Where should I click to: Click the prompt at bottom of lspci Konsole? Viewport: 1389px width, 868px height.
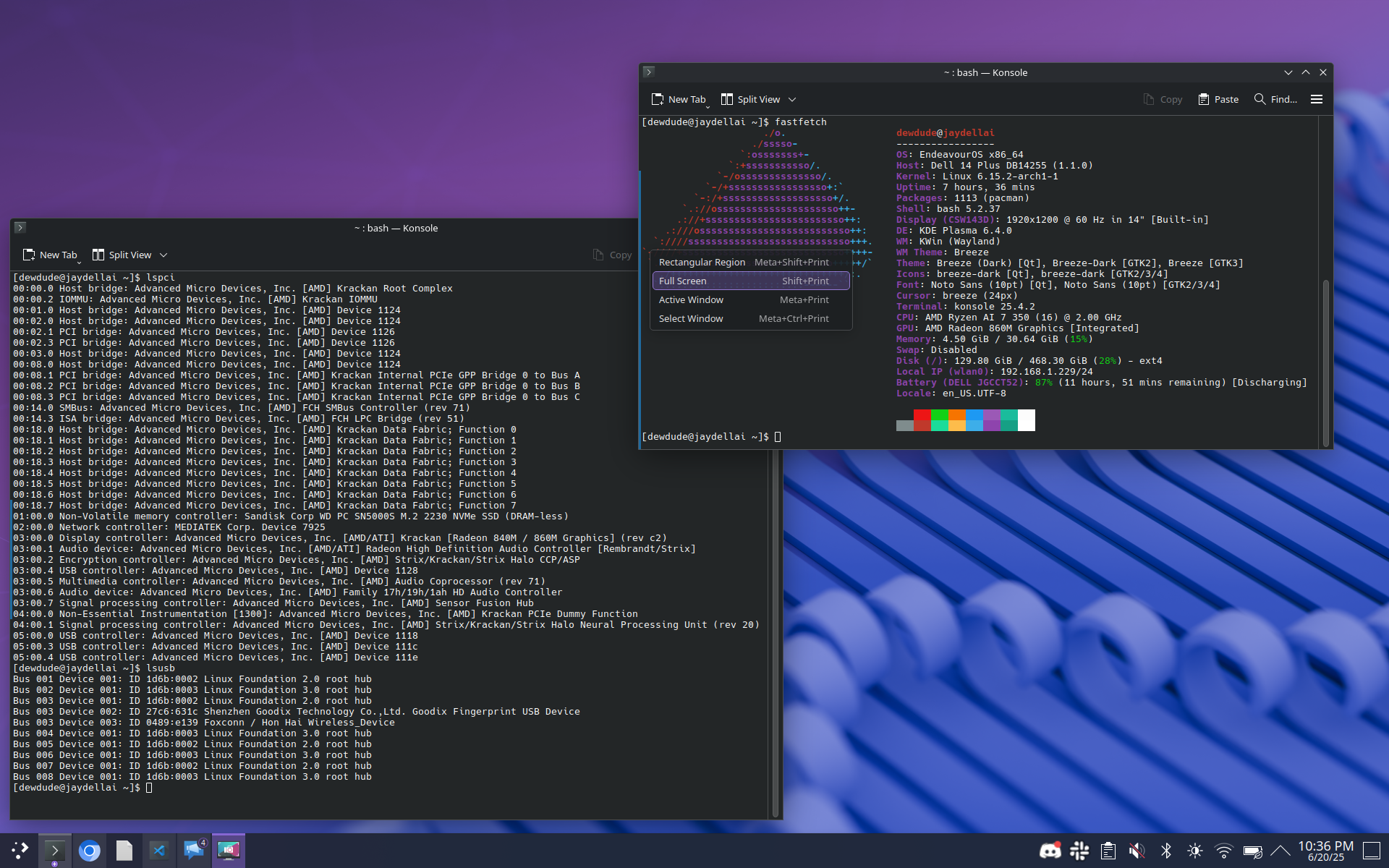click(x=82, y=788)
